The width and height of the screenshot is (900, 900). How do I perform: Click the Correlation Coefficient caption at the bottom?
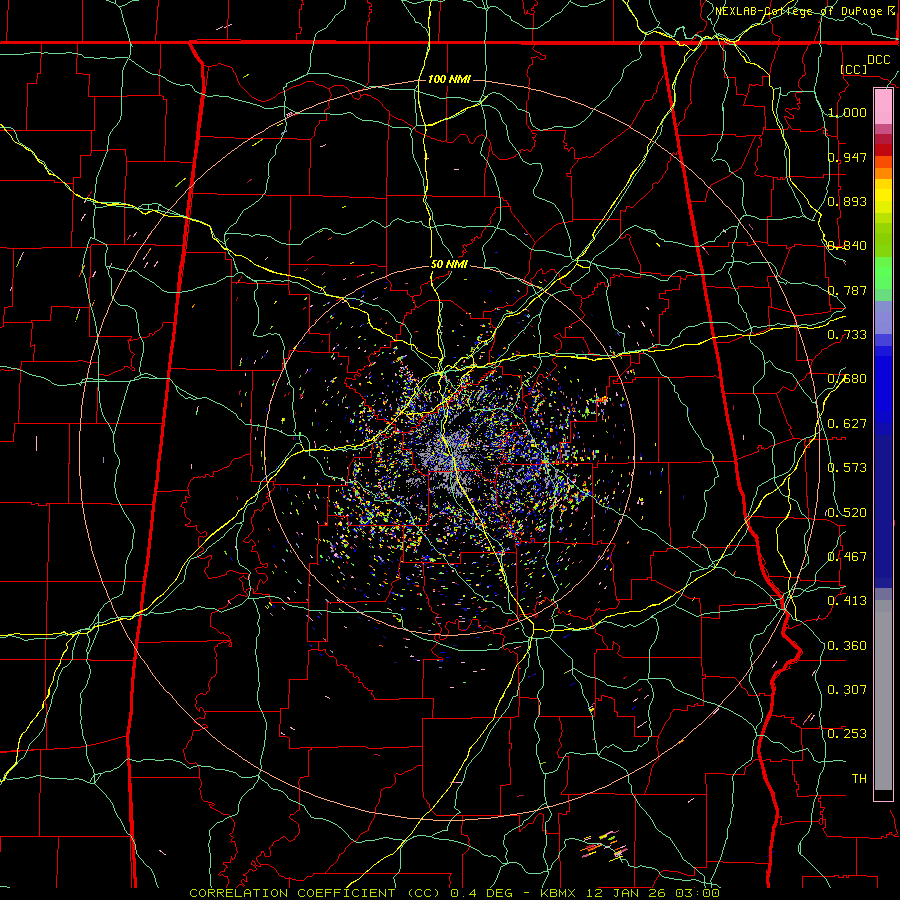(x=454, y=893)
